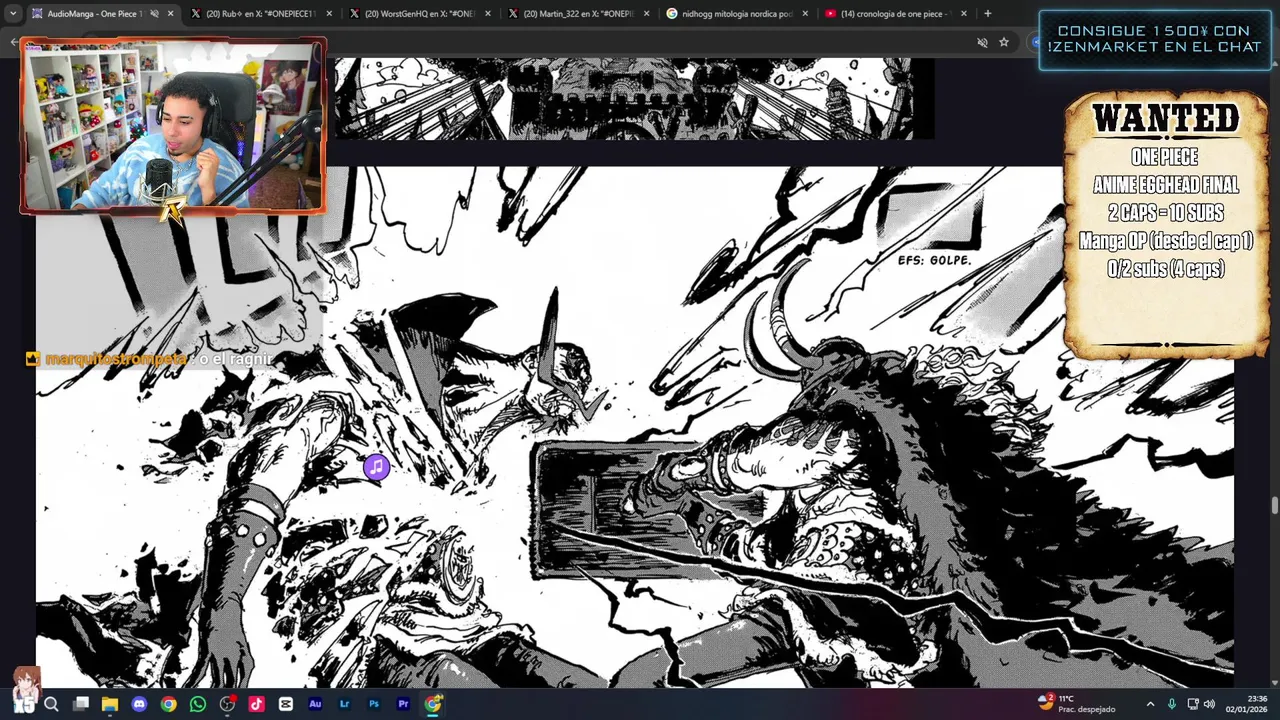This screenshot has width=1280, height=720.
Task: Switch to the AudioManga One Piece tab
Action: pyautogui.click(x=94, y=14)
